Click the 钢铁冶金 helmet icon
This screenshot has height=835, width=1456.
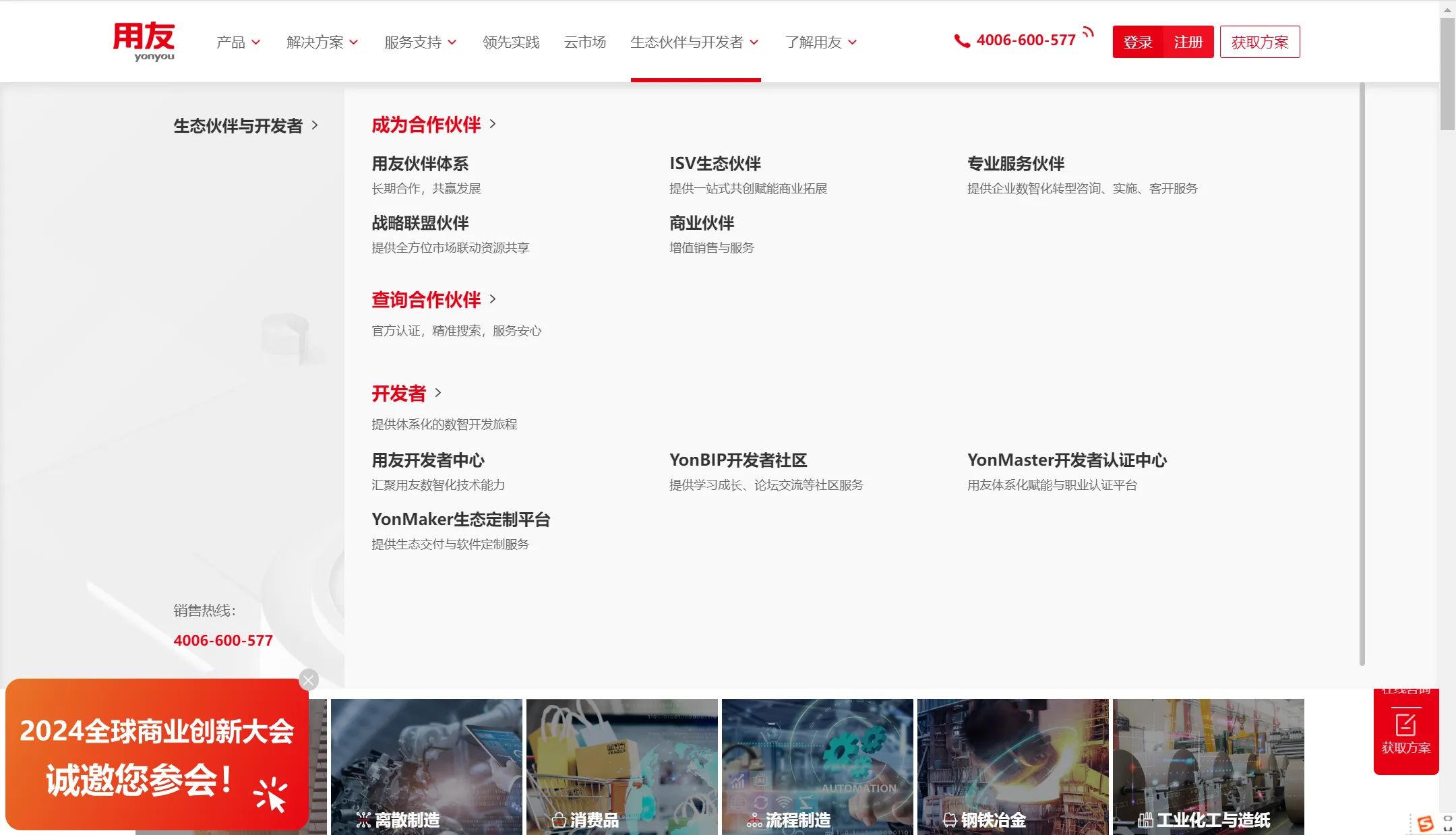coord(950,820)
